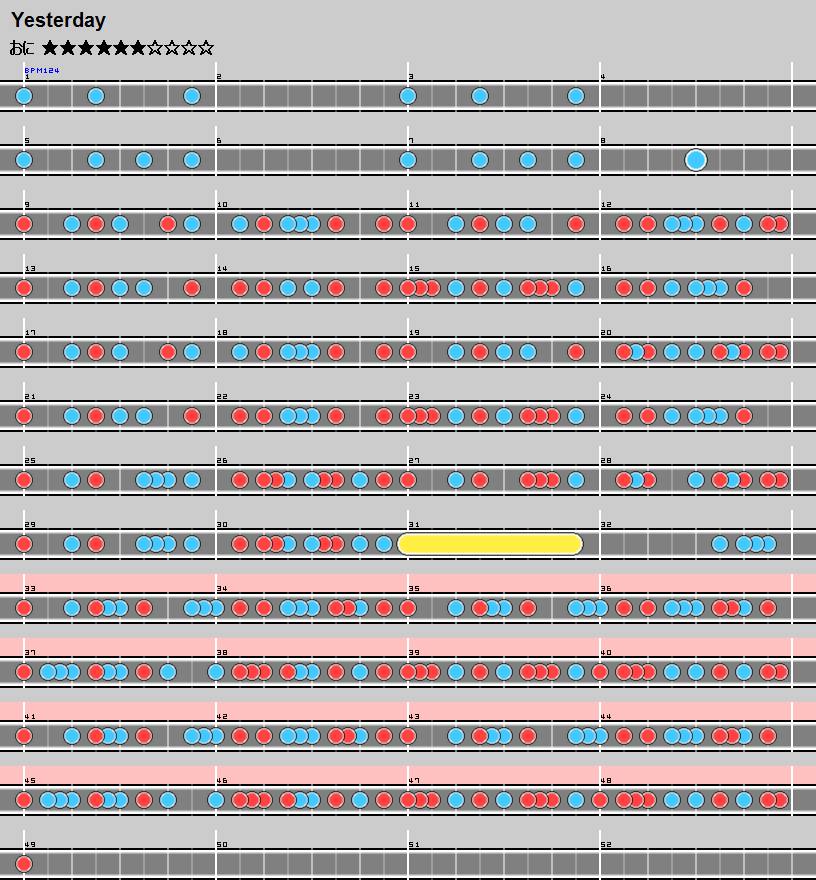Click the measure 16 number label
Image resolution: width=816 pixels, height=880 pixels.
coord(606,269)
